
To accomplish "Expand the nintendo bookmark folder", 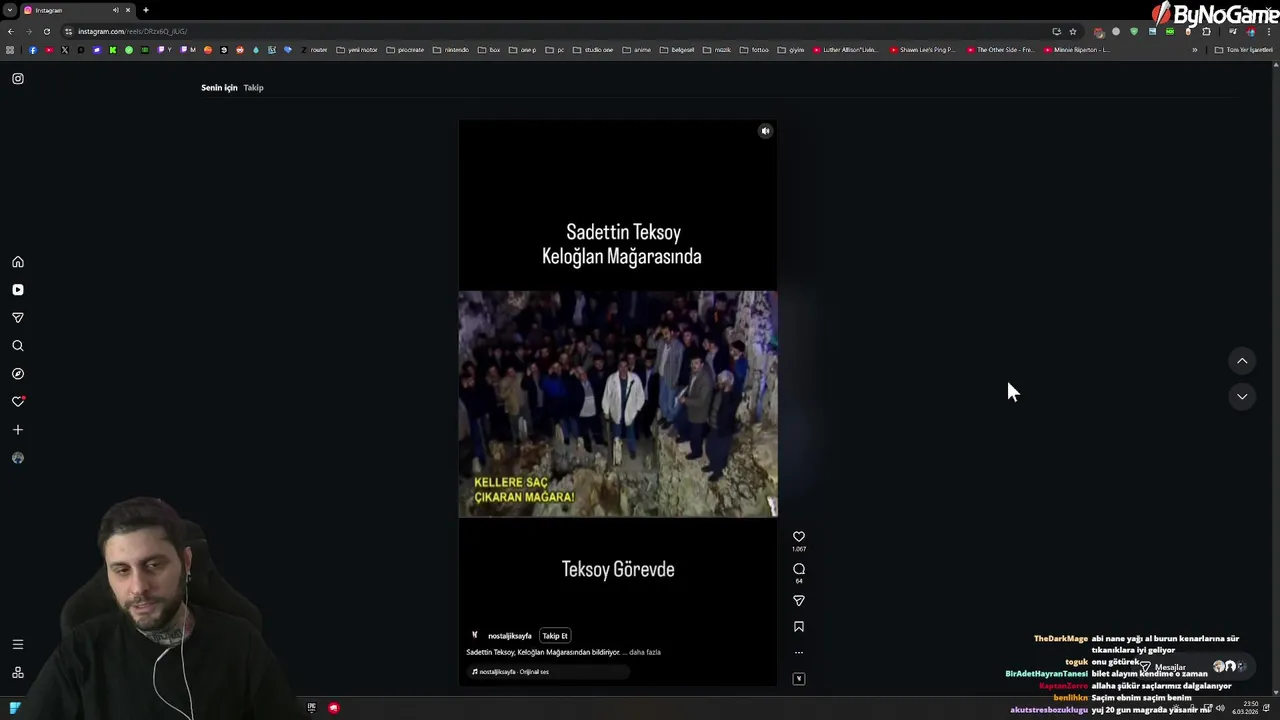I will [450, 50].
